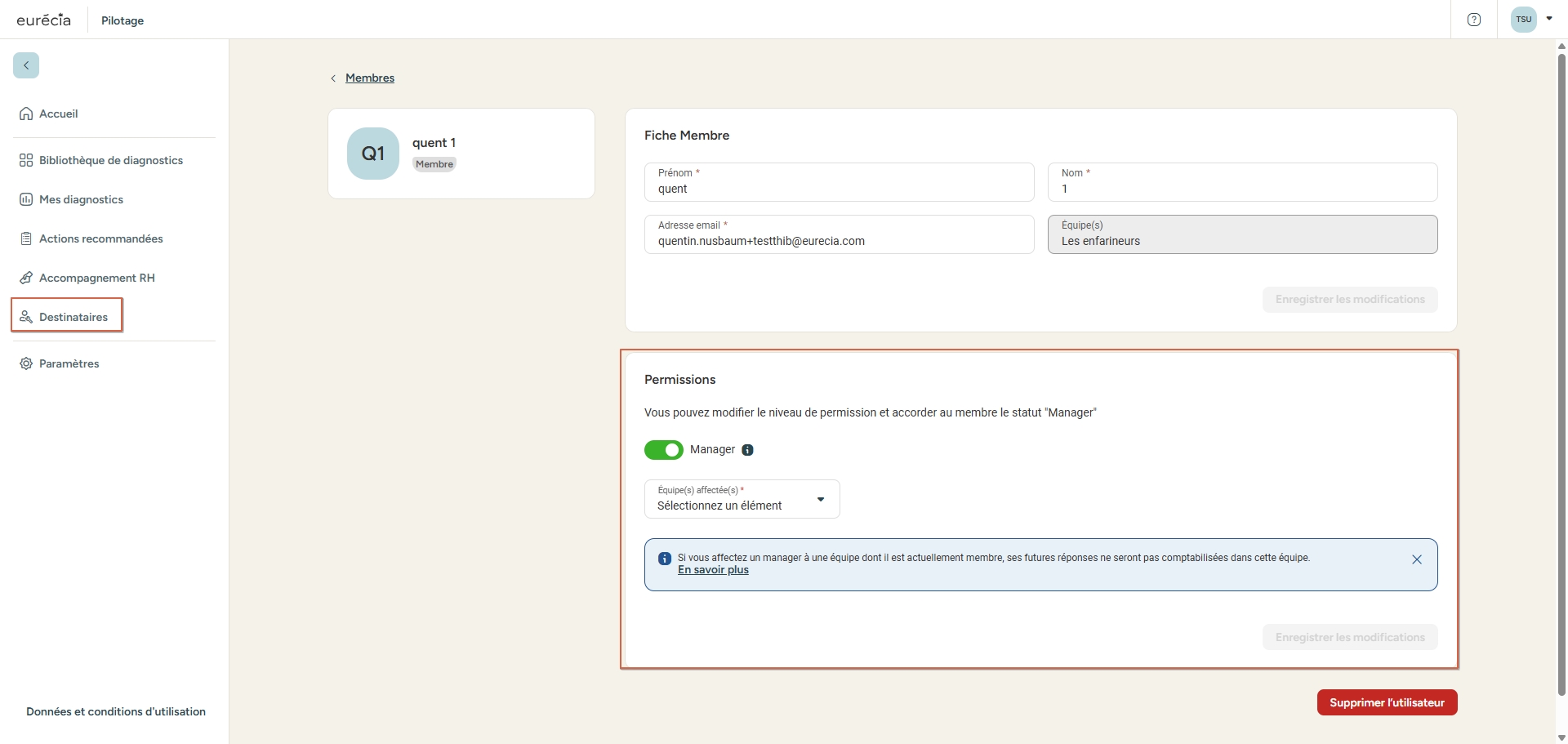Image resolution: width=1568 pixels, height=744 pixels.
Task: Open En savoir plus link
Action: tap(713, 569)
